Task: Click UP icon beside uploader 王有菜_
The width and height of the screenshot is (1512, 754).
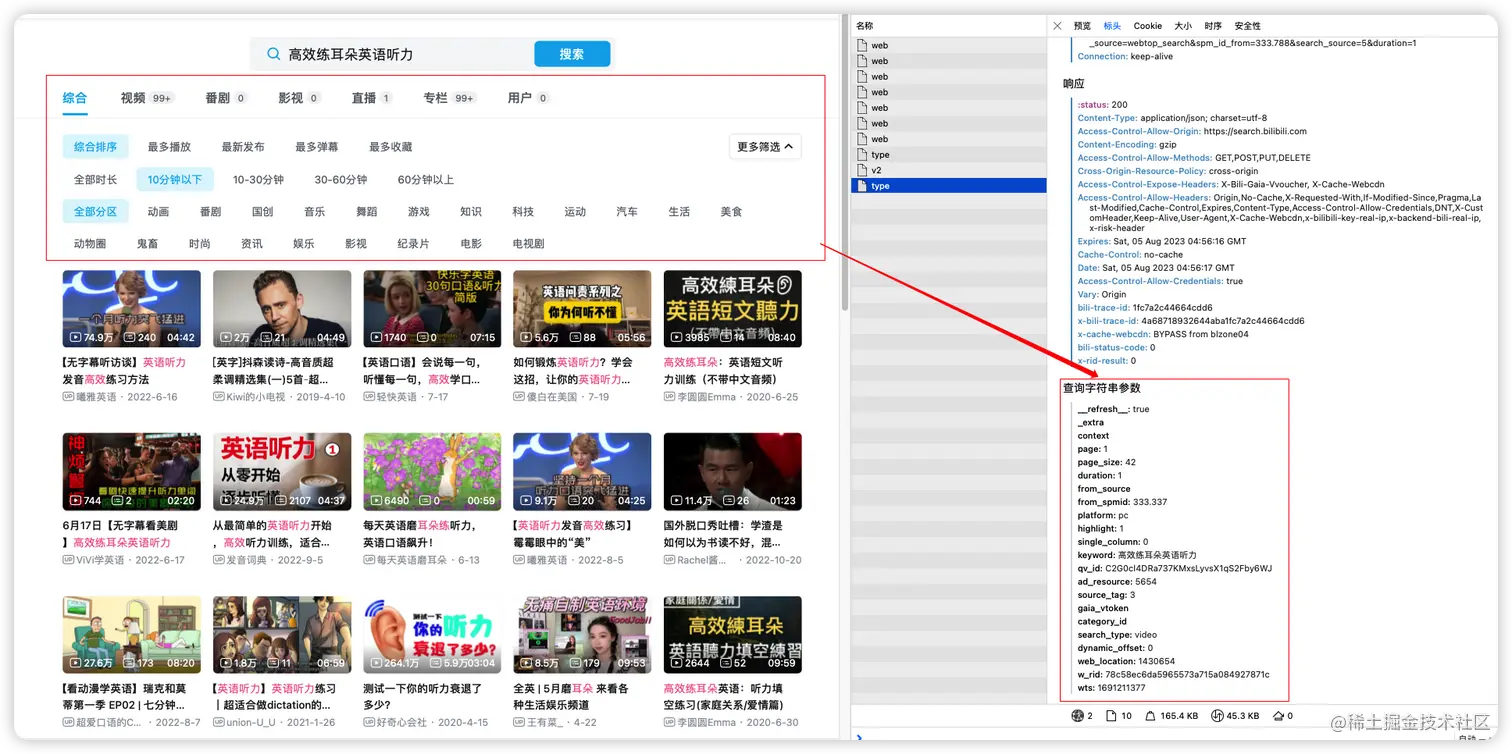Action: [519, 722]
